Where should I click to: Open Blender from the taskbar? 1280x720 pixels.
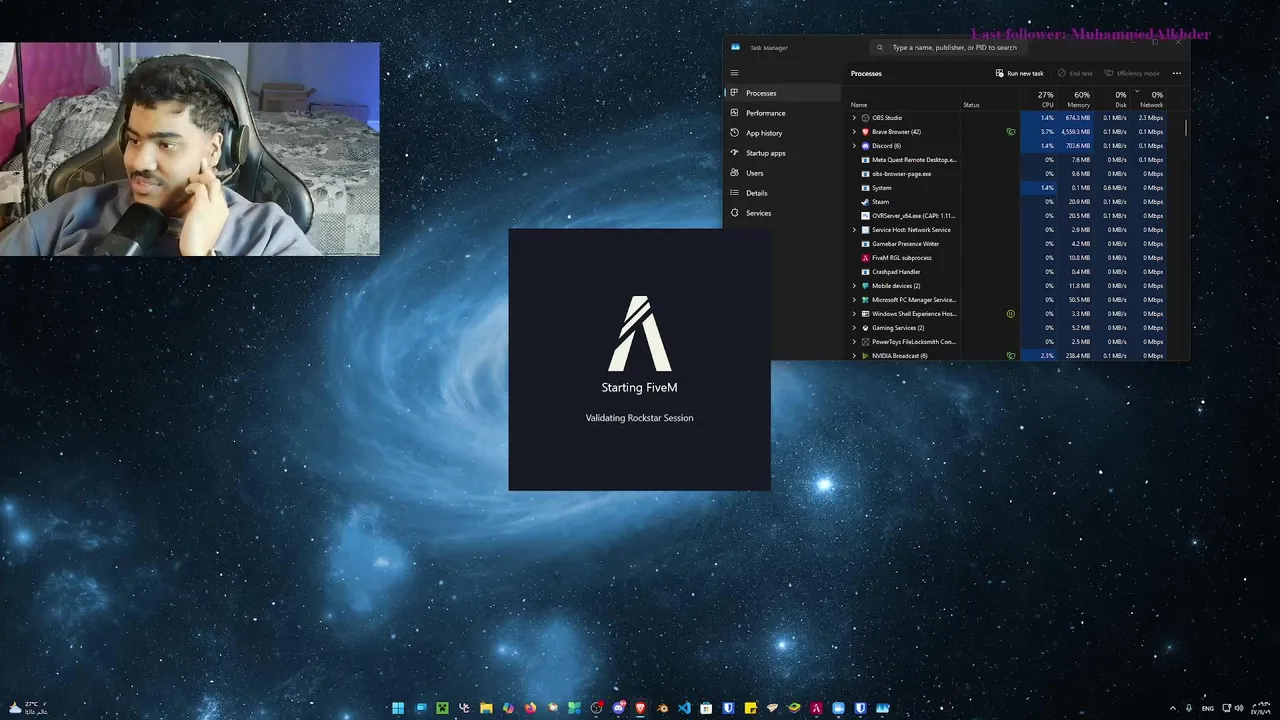click(662, 708)
